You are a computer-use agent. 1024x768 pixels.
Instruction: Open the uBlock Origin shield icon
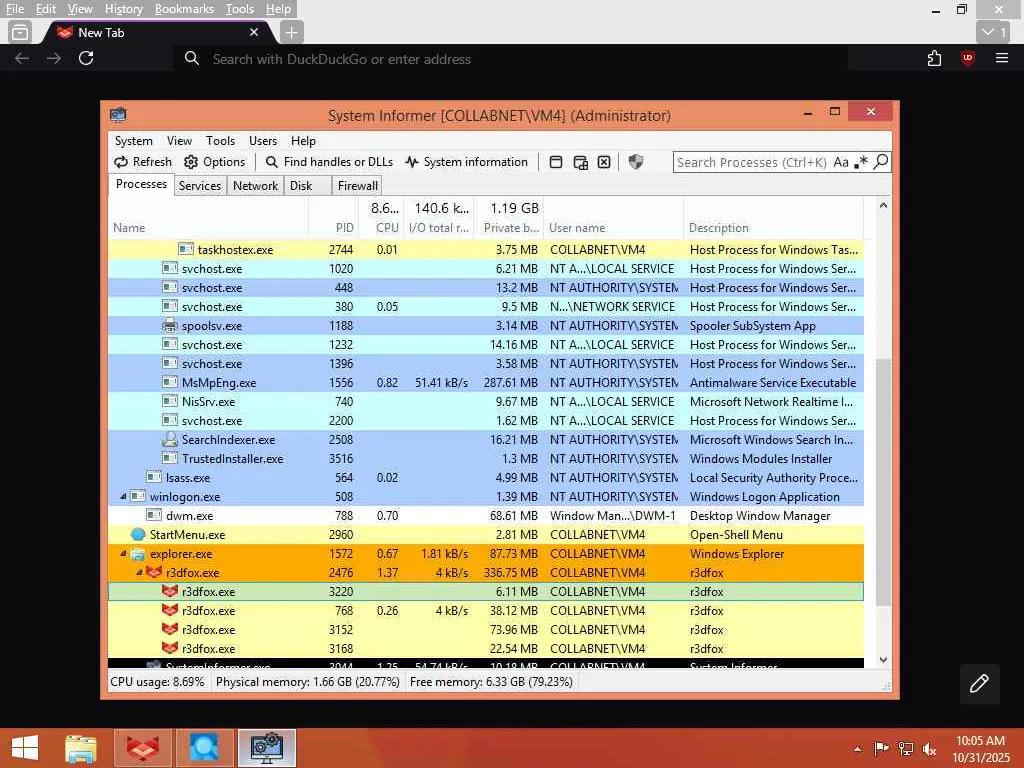968,59
